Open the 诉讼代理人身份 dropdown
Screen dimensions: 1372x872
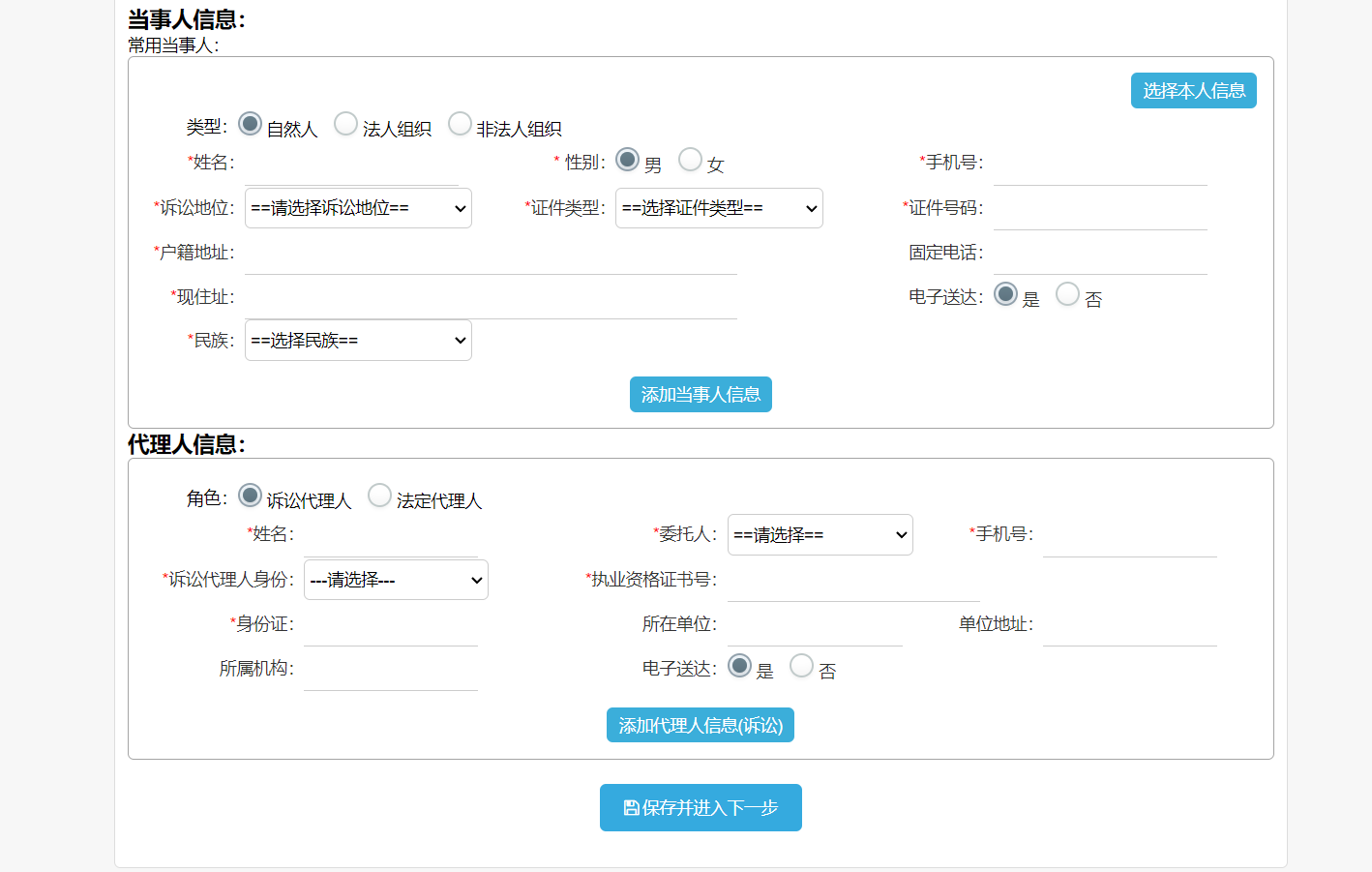tap(396, 580)
